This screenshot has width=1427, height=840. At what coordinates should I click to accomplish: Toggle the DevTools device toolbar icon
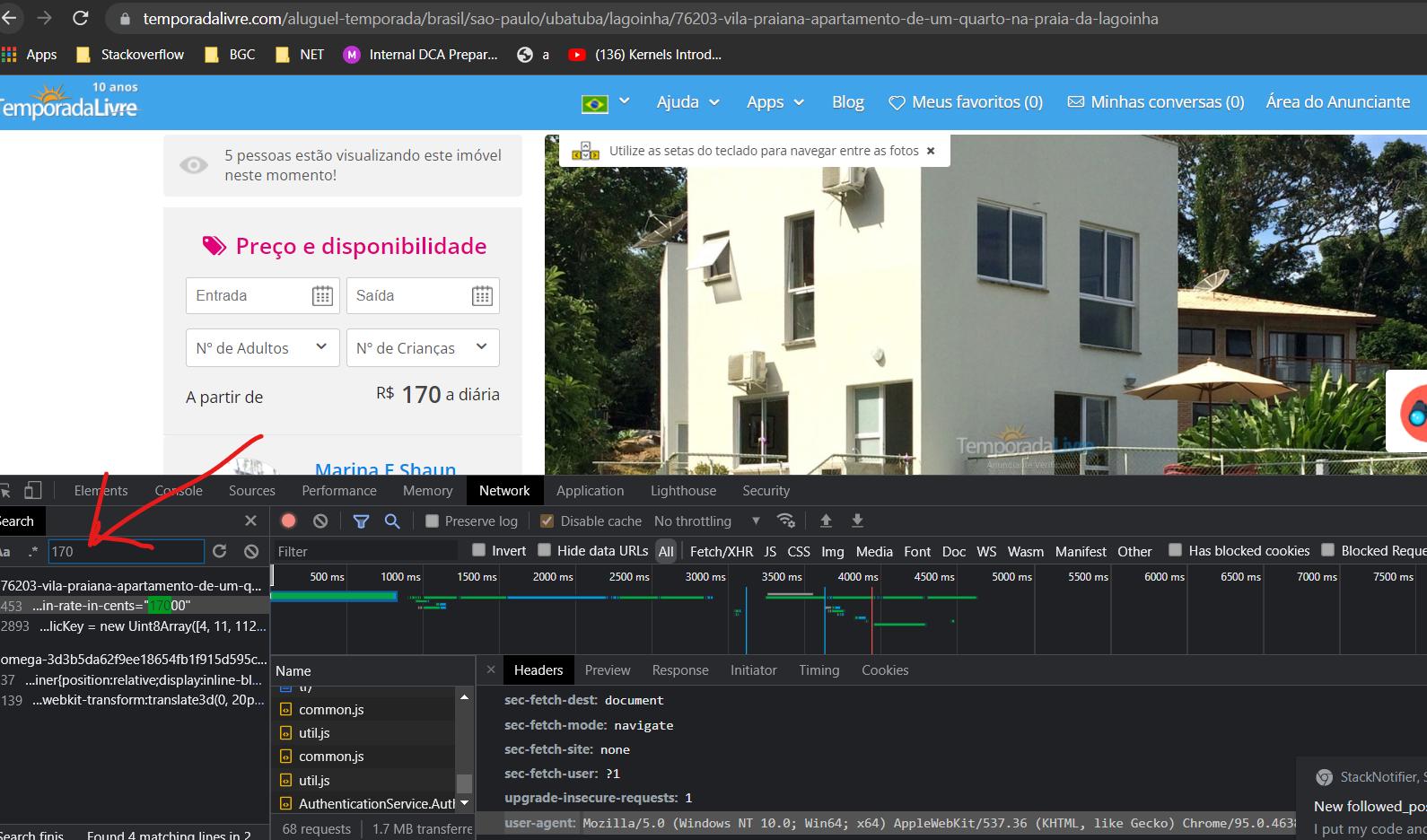(x=33, y=490)
